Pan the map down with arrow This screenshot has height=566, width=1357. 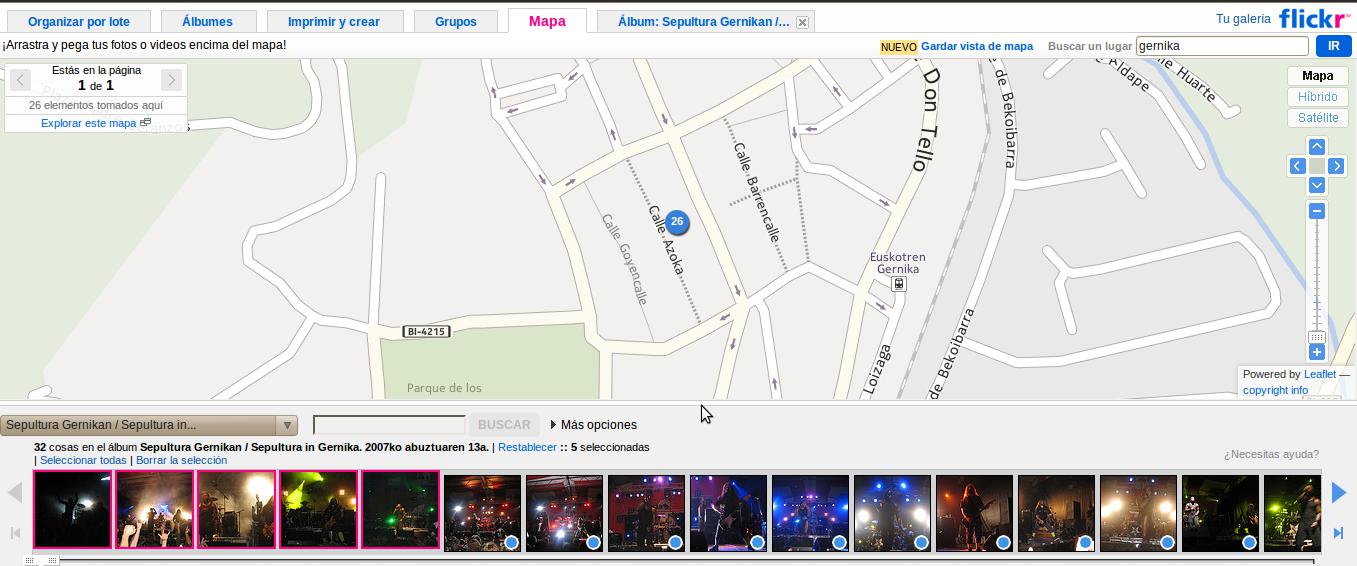click(x=1317, y=185)
